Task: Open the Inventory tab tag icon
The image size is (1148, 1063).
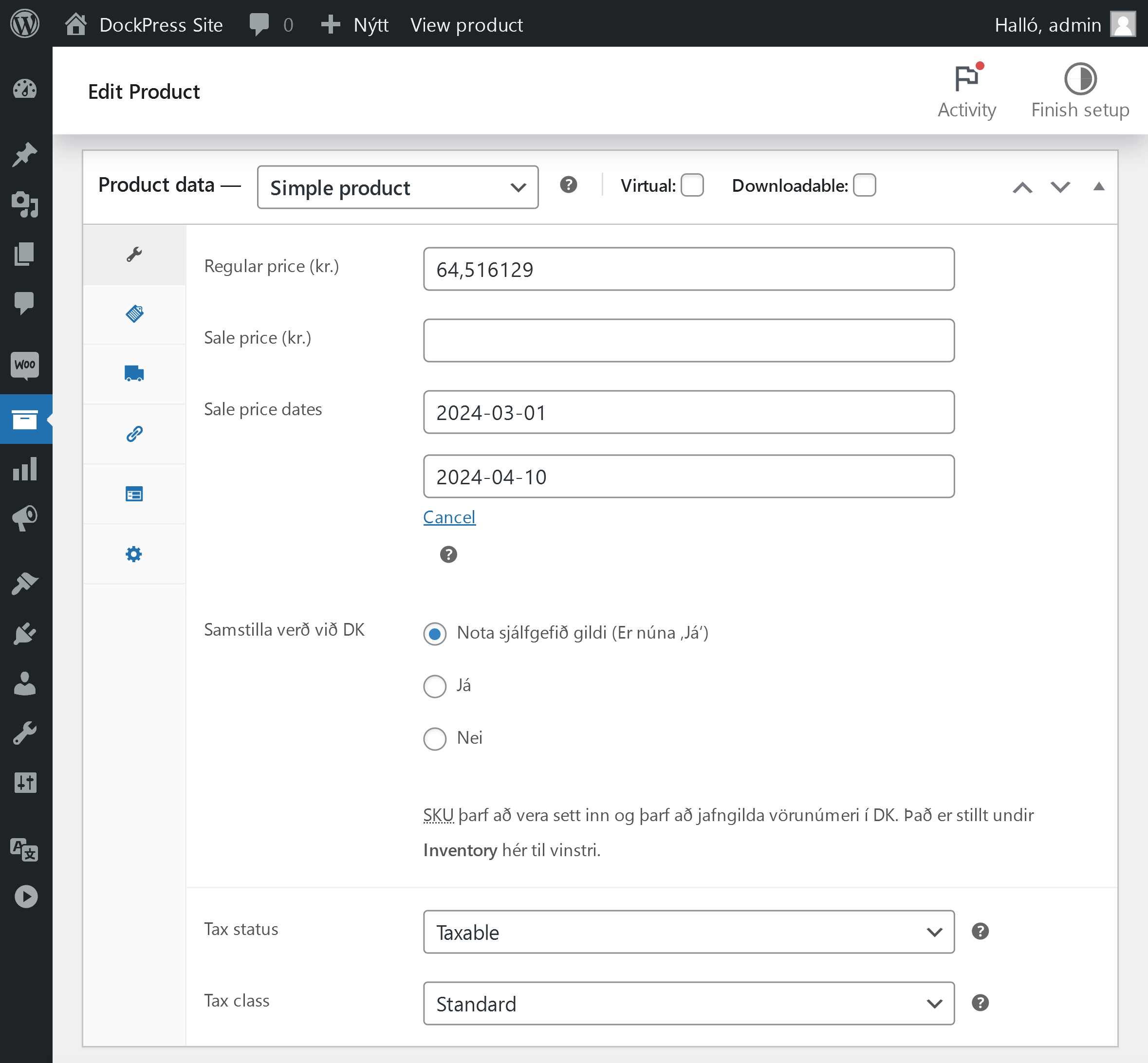Action: [x=134, y=314]
